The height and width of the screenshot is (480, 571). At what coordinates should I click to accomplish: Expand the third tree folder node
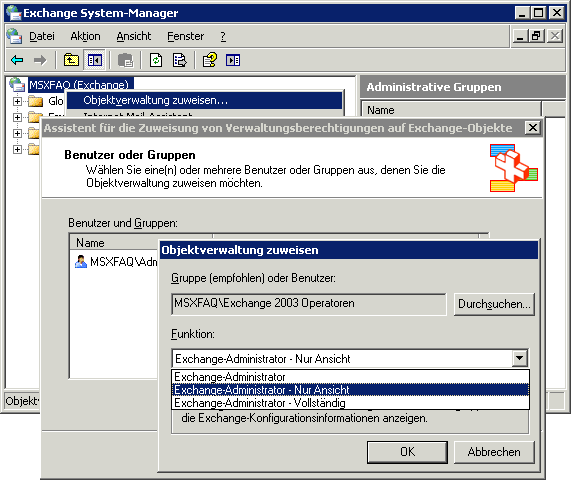pyautogui.click(x=17, y=133)
